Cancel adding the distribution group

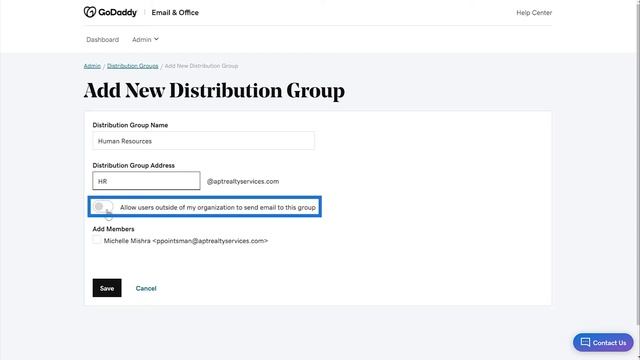(x=146, y=288)
